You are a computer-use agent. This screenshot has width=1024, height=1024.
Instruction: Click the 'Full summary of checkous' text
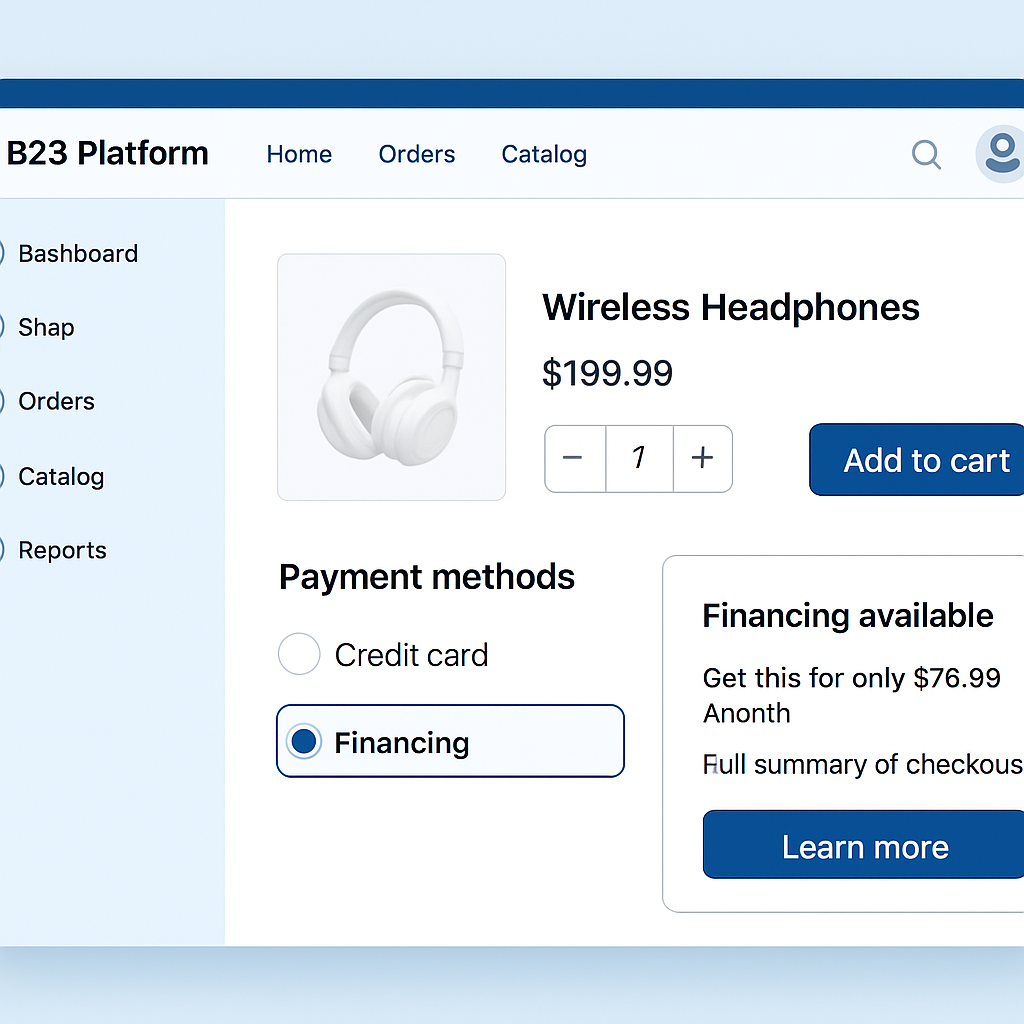863,765
